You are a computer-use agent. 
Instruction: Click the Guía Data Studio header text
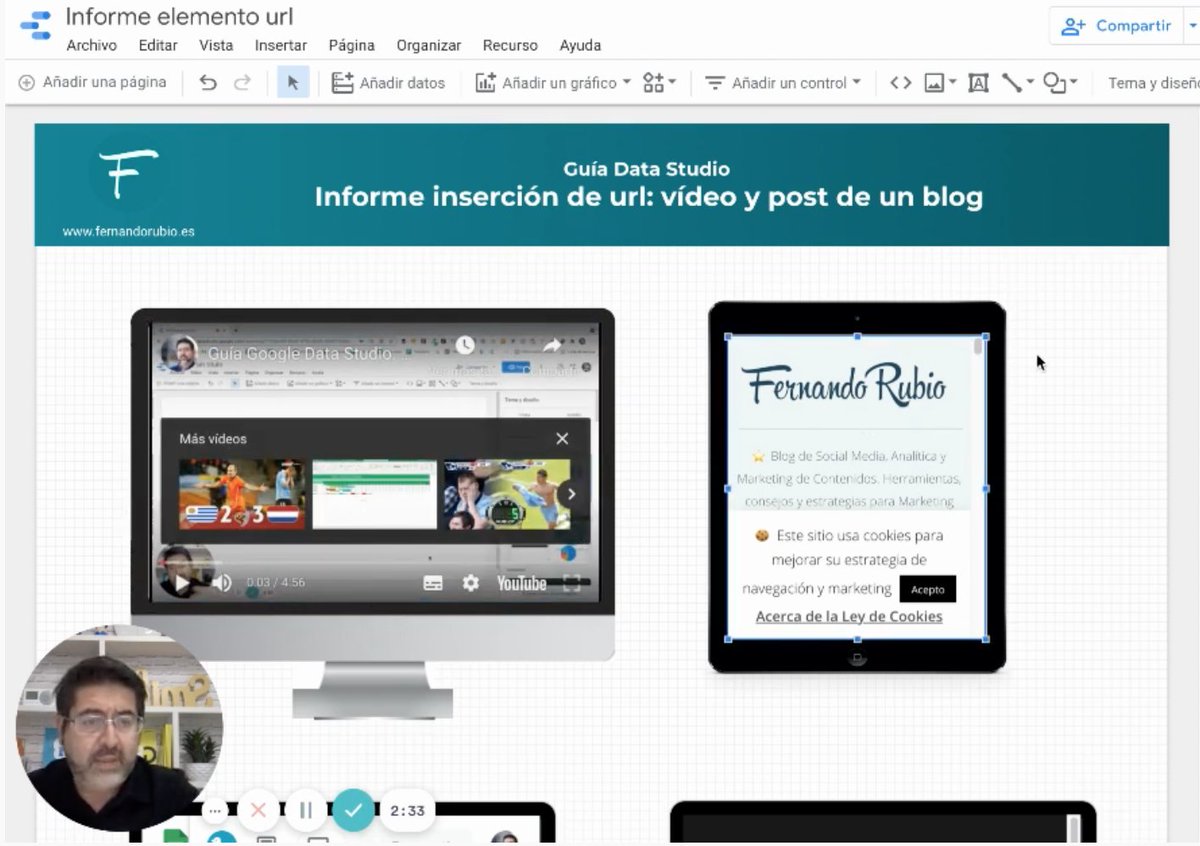pos(647,169)
